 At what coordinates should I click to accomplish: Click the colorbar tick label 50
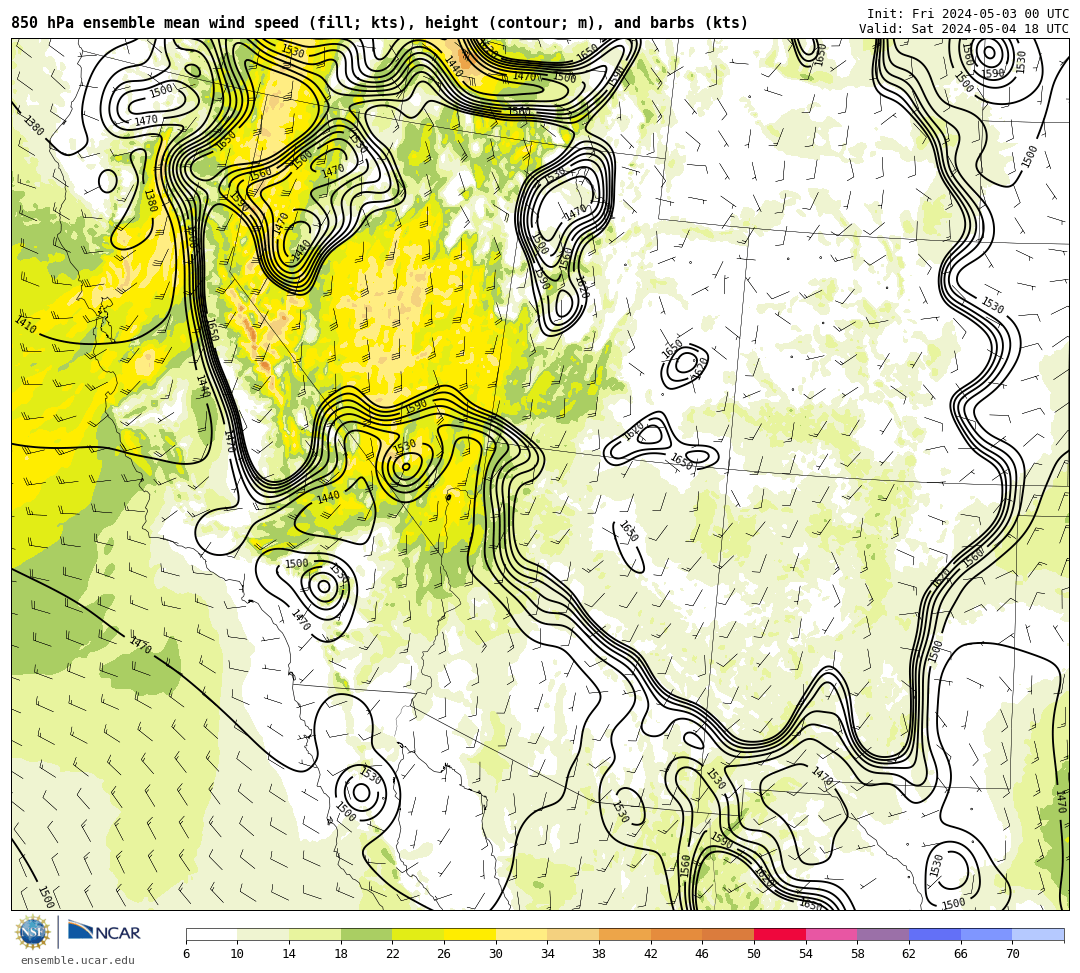tap(754, 954)
